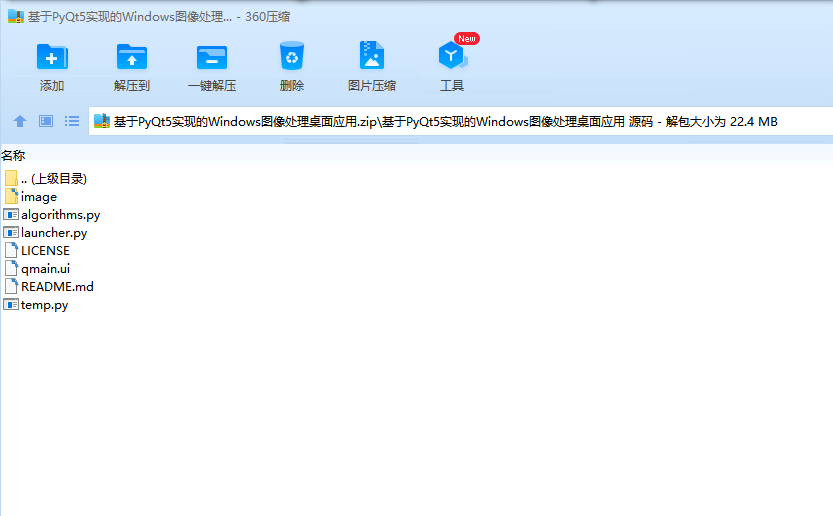Click the 删除 (Delete) trash icon
833x516 pixels.
[x=292, y=56]
